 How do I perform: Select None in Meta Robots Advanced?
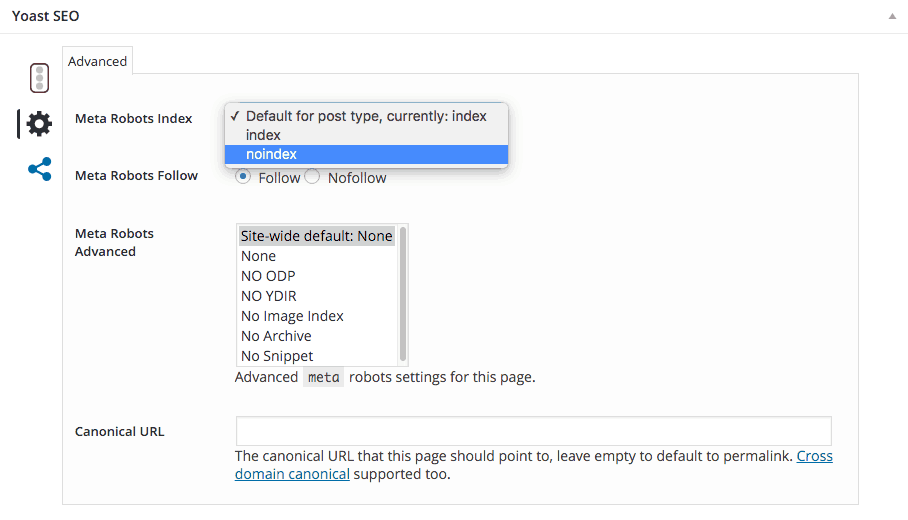pyautogui.click(x=258, y=256)
